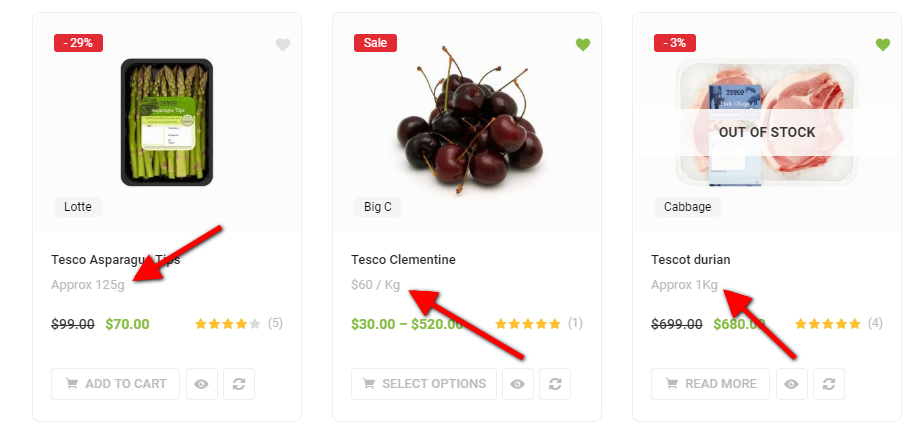Quick view Tesco Asparagus Tips eye icon

click(x=202, y=384)
